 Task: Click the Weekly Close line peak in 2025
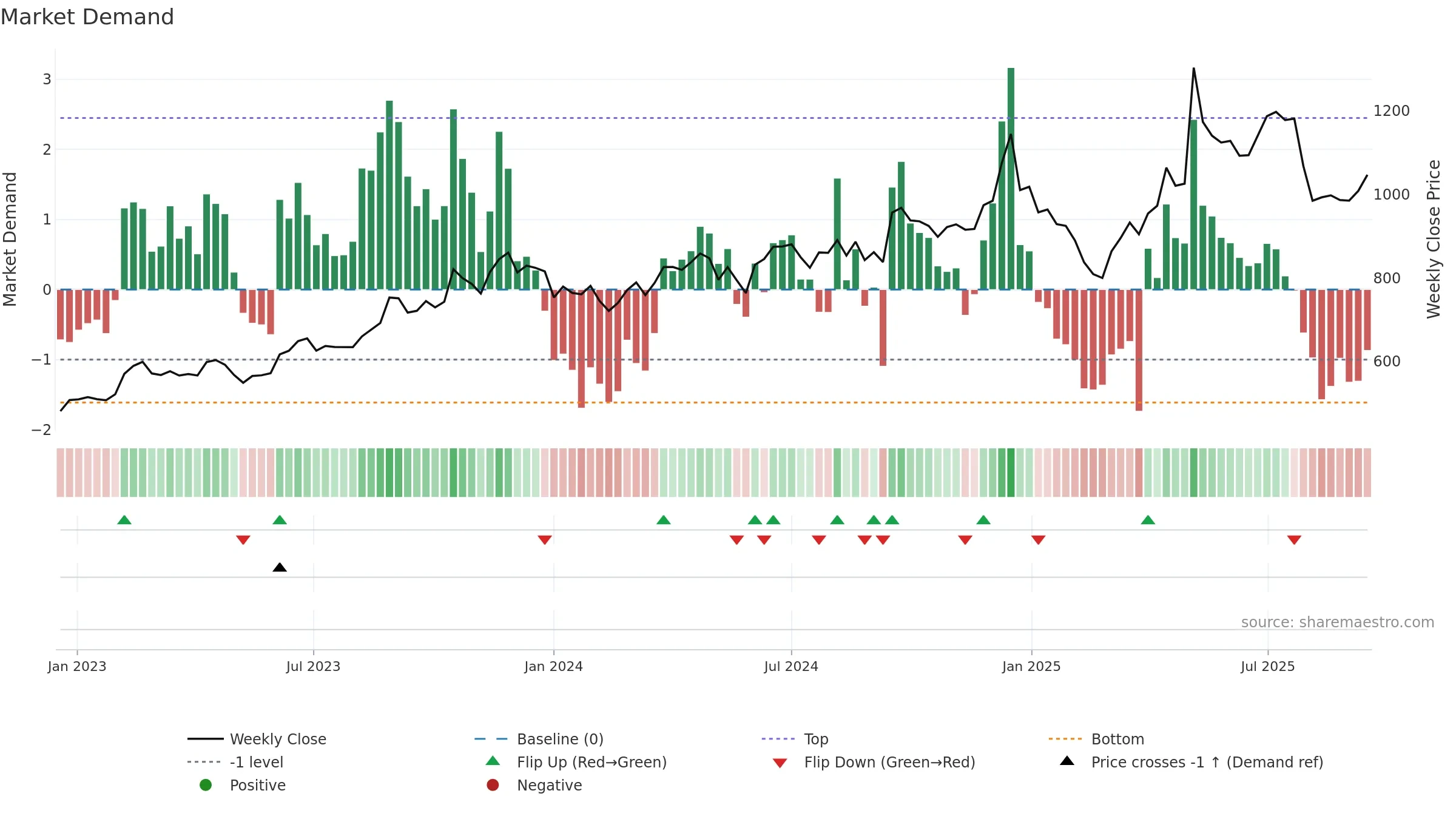pos(1193,69)
